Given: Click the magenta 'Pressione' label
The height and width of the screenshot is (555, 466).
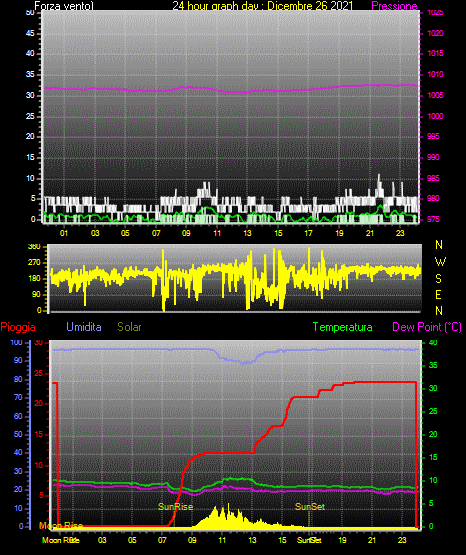Looking at the screenshot, I should click(394, 6).
